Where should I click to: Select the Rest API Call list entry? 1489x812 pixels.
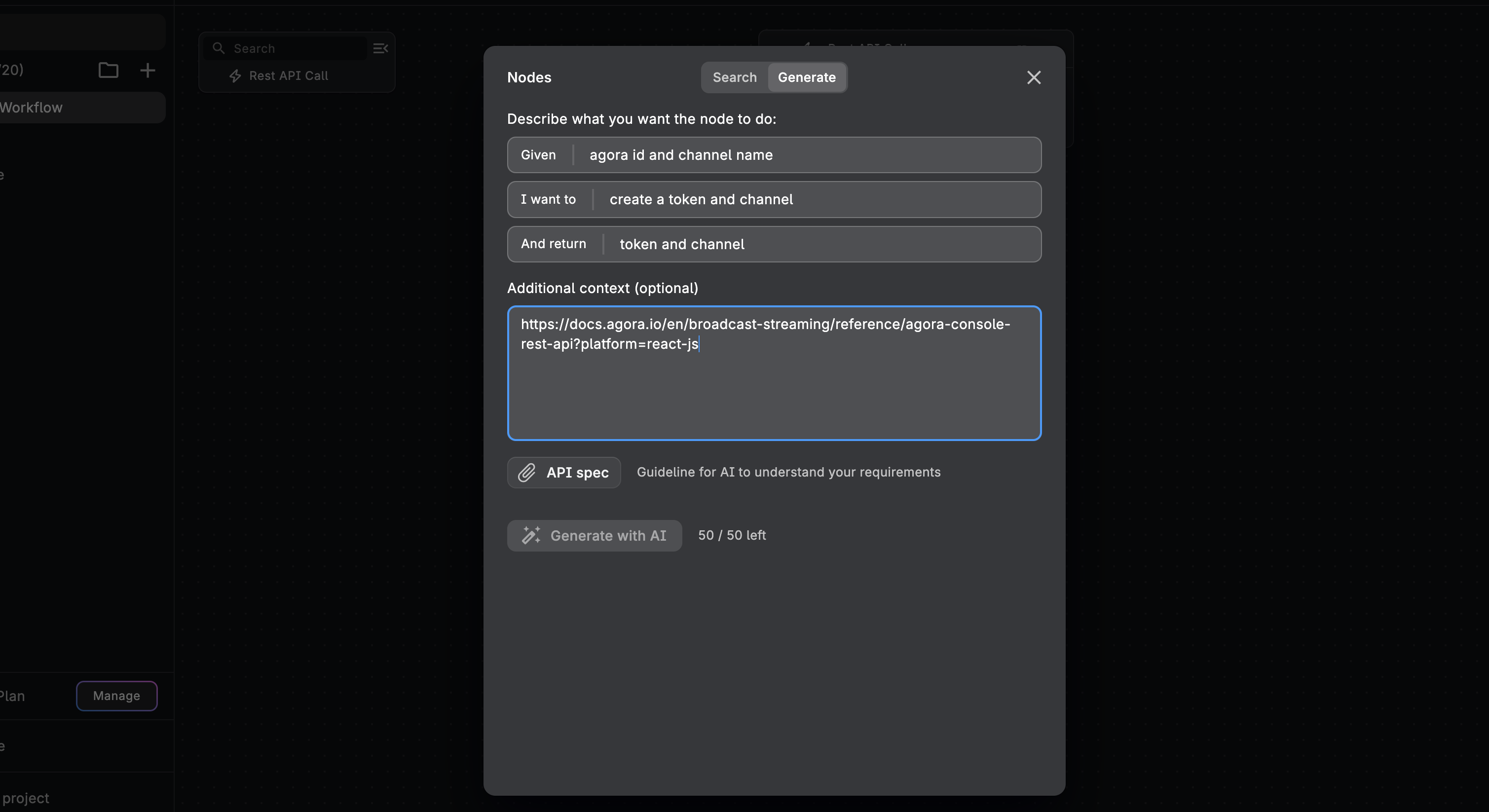pyautogui.click(x=289, y=75)
